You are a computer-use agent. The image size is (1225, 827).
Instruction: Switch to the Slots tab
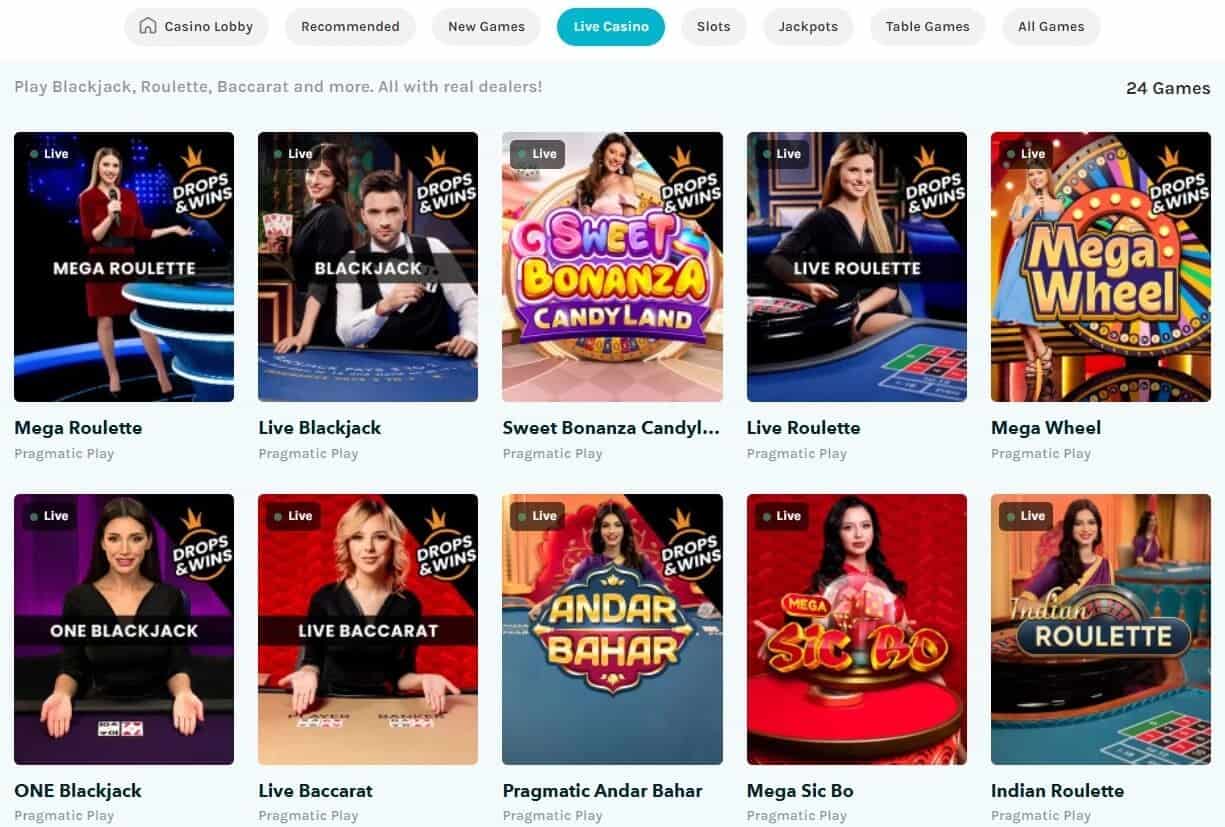713,27
